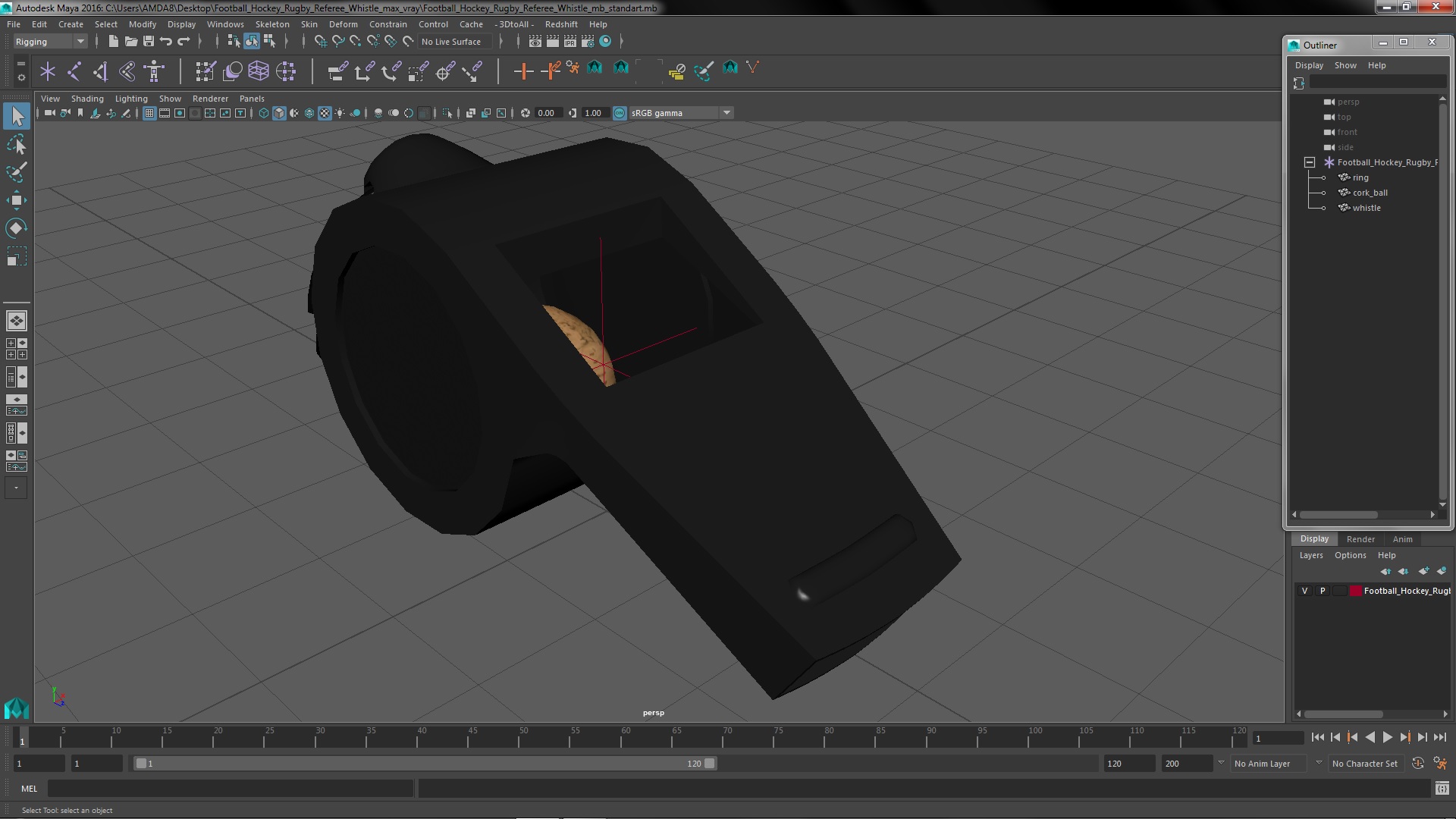Toggle use all lights button

pyautogui.click(x=340, y=113)
